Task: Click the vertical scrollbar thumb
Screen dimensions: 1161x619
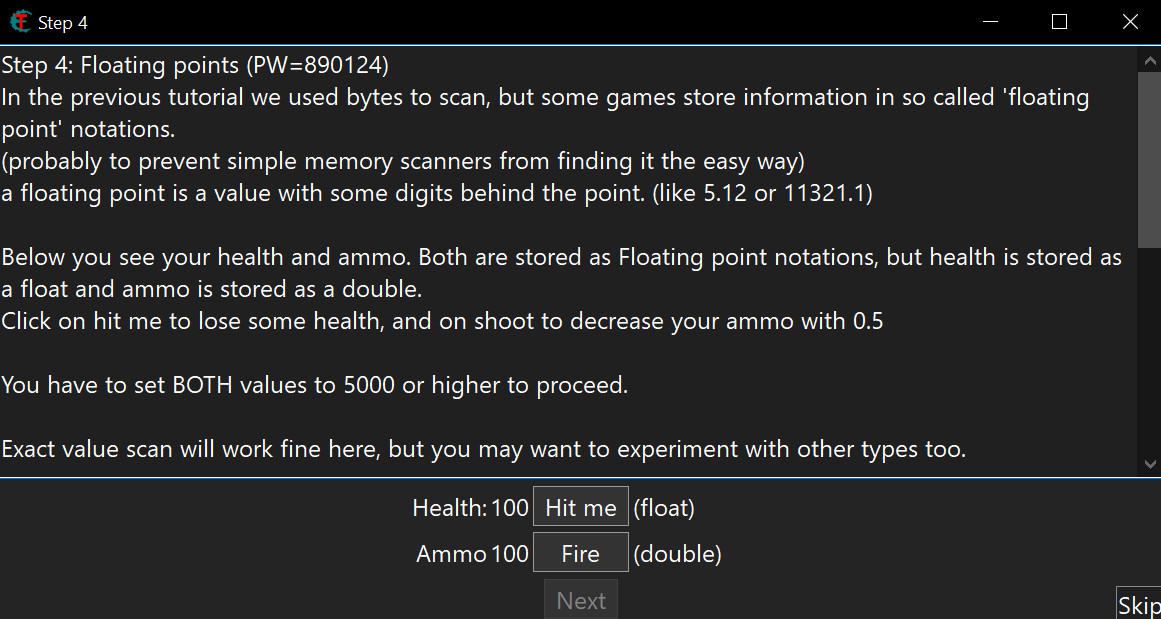Action: pyautogui.click(x=1149, y=150)
